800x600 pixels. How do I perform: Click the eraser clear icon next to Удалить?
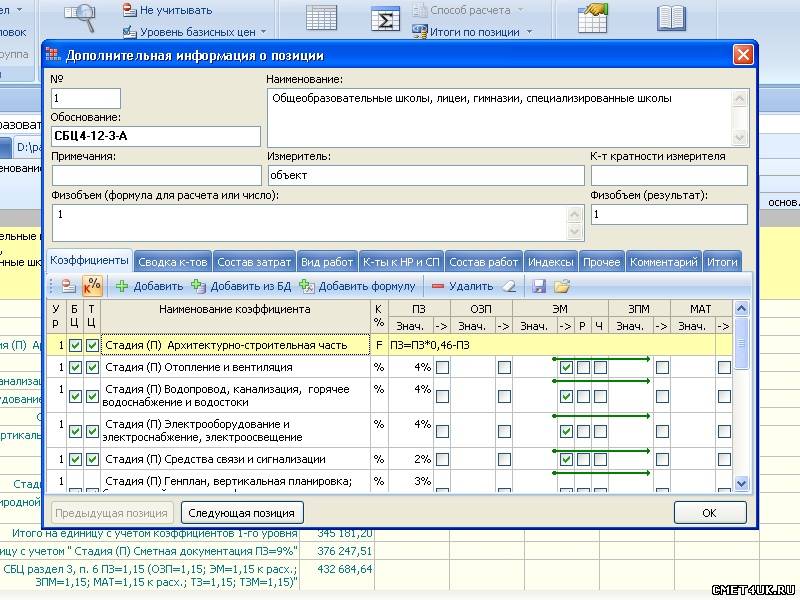[x=509, y=286]
